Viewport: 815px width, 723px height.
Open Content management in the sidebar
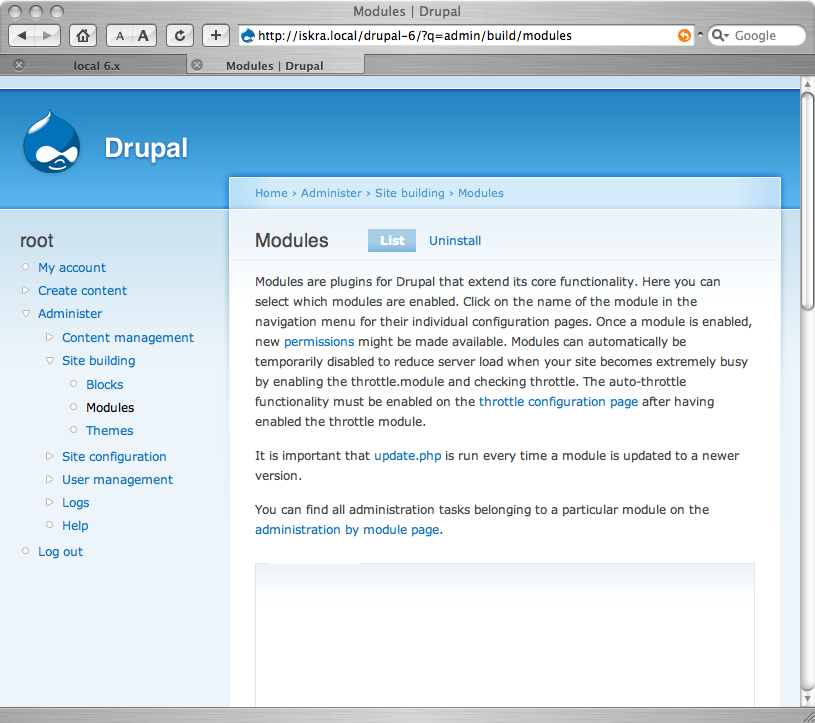click(128, 337)
